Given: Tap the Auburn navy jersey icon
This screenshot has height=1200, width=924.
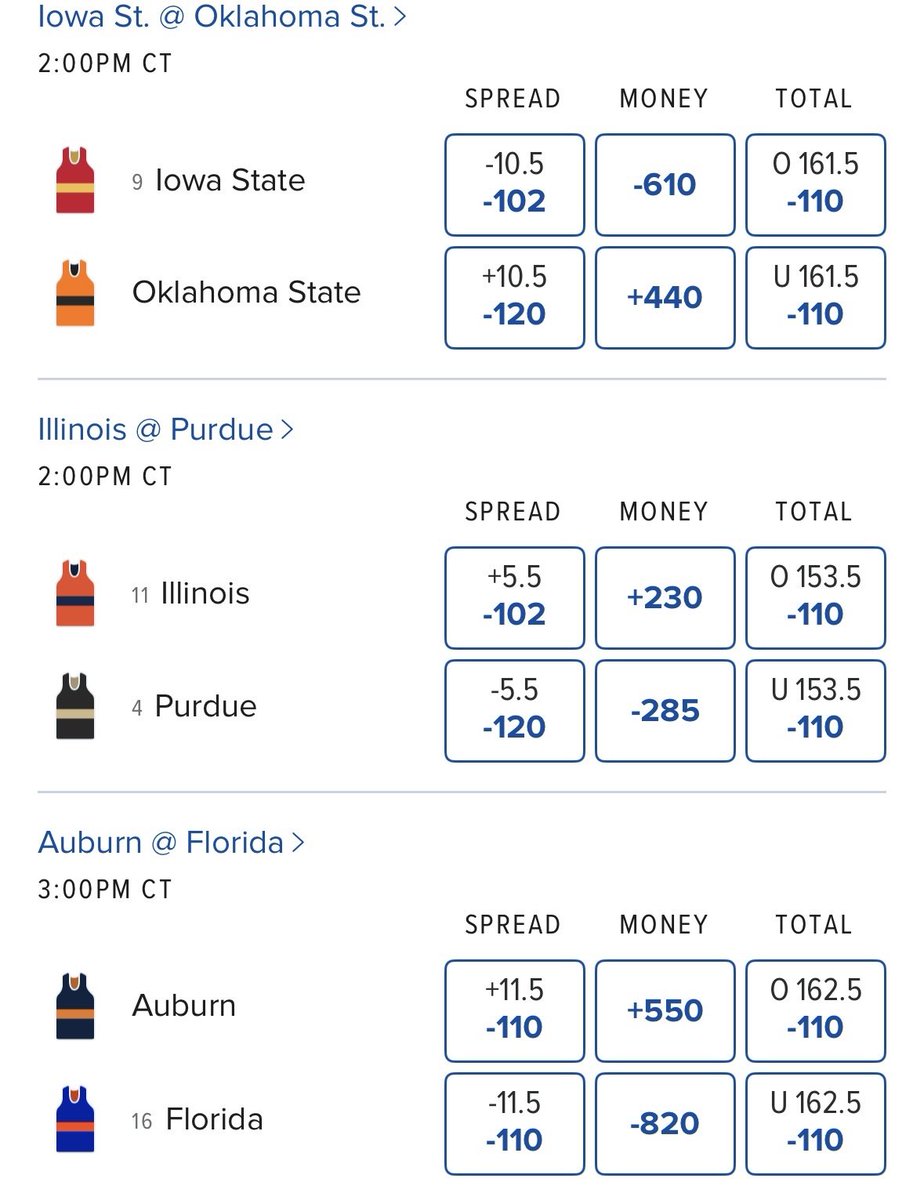Looking at the screenshot, I should (75, 1006).
